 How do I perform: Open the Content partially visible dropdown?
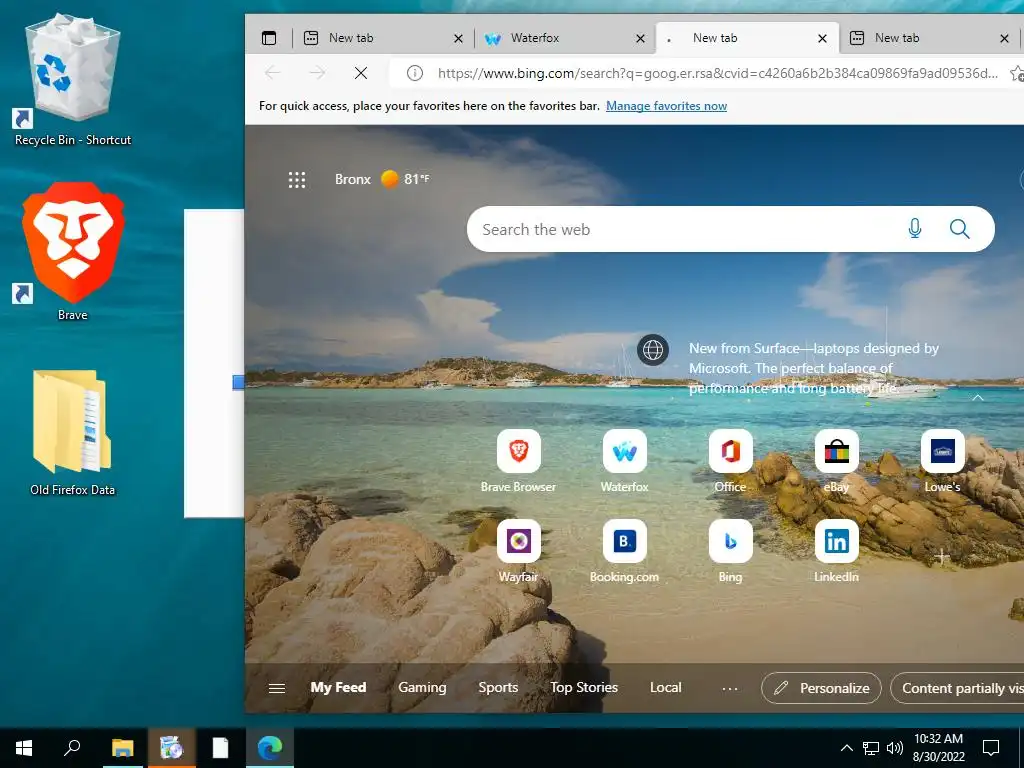957,688
